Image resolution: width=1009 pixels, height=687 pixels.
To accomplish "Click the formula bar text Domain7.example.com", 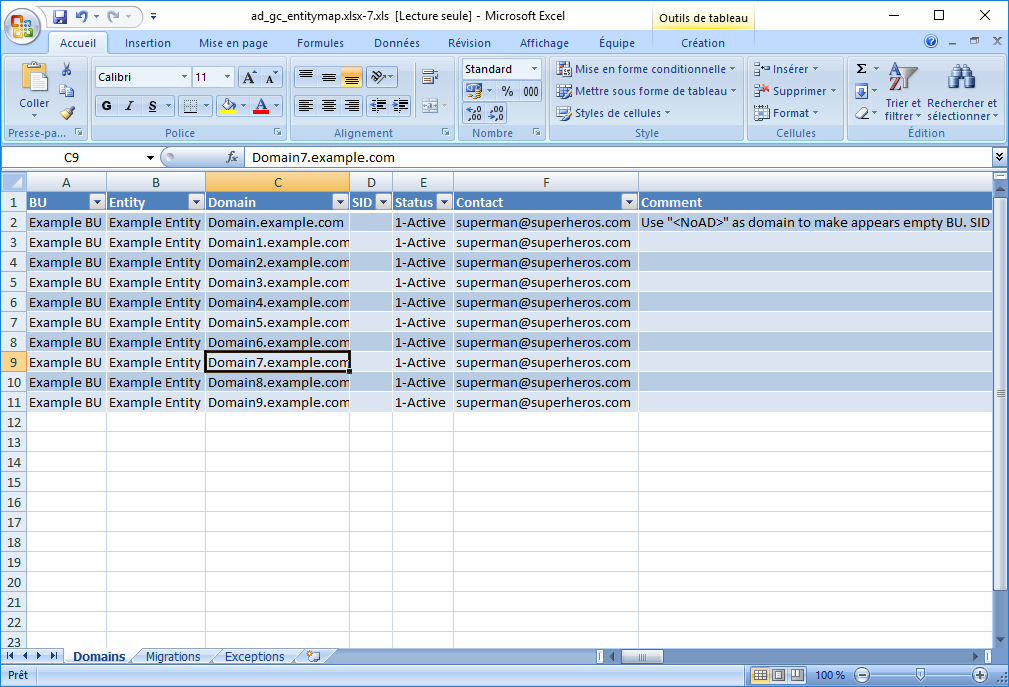I will tap(323, 158).
